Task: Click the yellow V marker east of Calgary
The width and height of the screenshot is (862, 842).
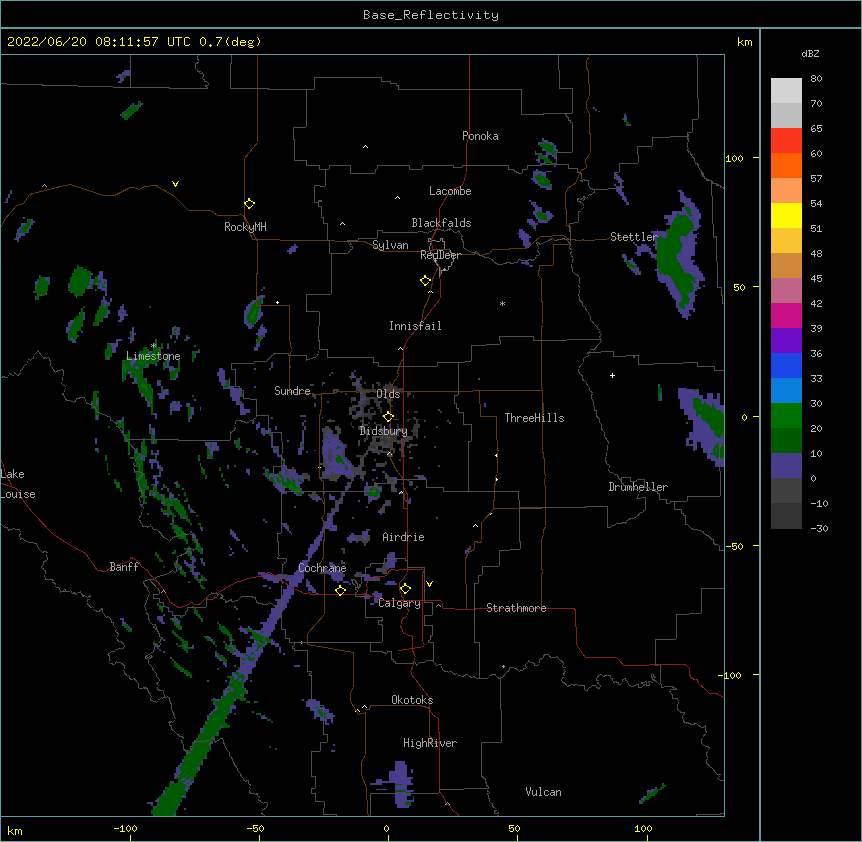Action: click(x=429, y=584)
